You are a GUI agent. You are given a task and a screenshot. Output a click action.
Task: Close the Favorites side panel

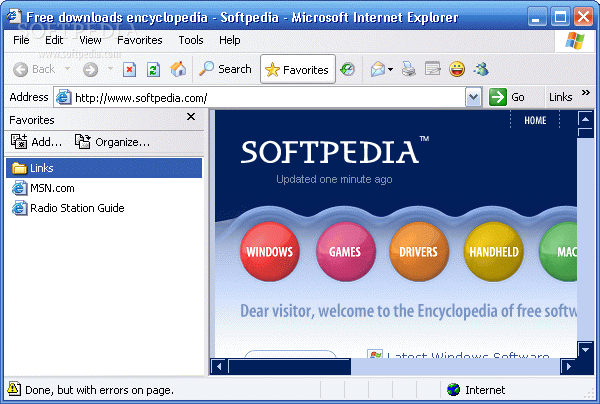point(191,117)
